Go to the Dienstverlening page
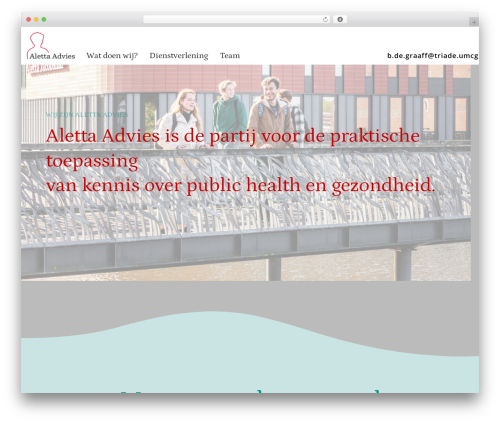 point(179,56)
